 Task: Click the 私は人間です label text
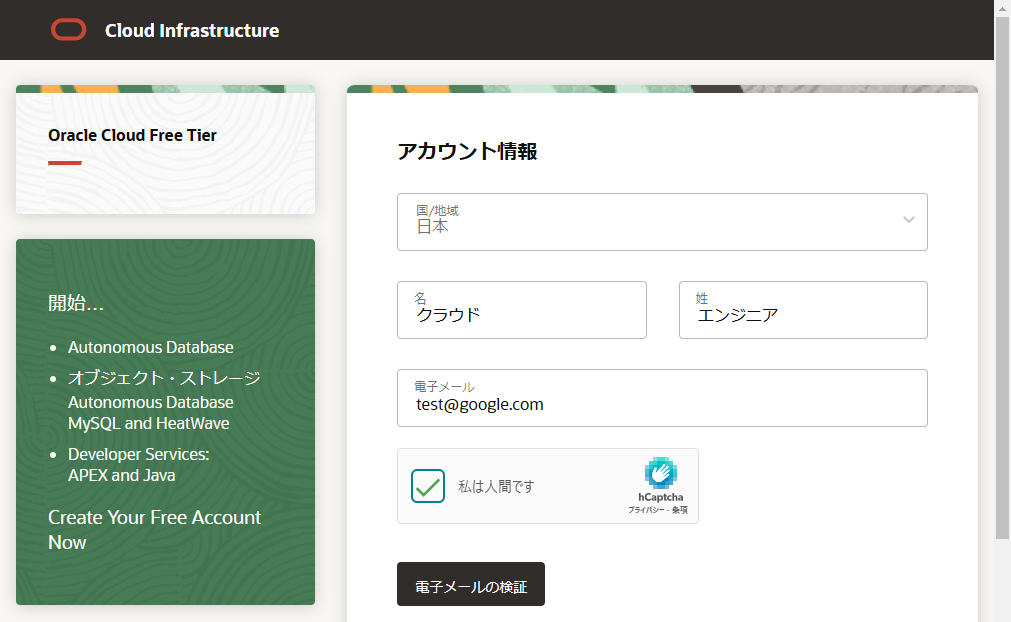496,487
